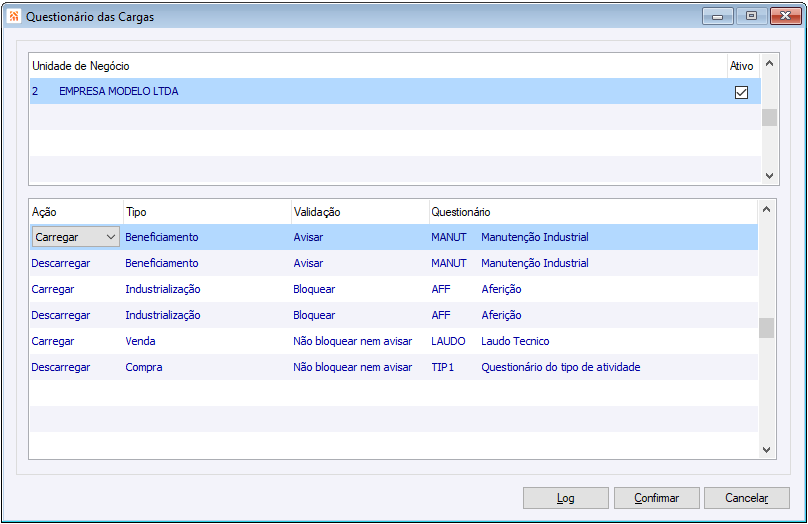This screenshot has width=808, height=524.
Task: Click the Compra type cell
Action: [144, 367]
